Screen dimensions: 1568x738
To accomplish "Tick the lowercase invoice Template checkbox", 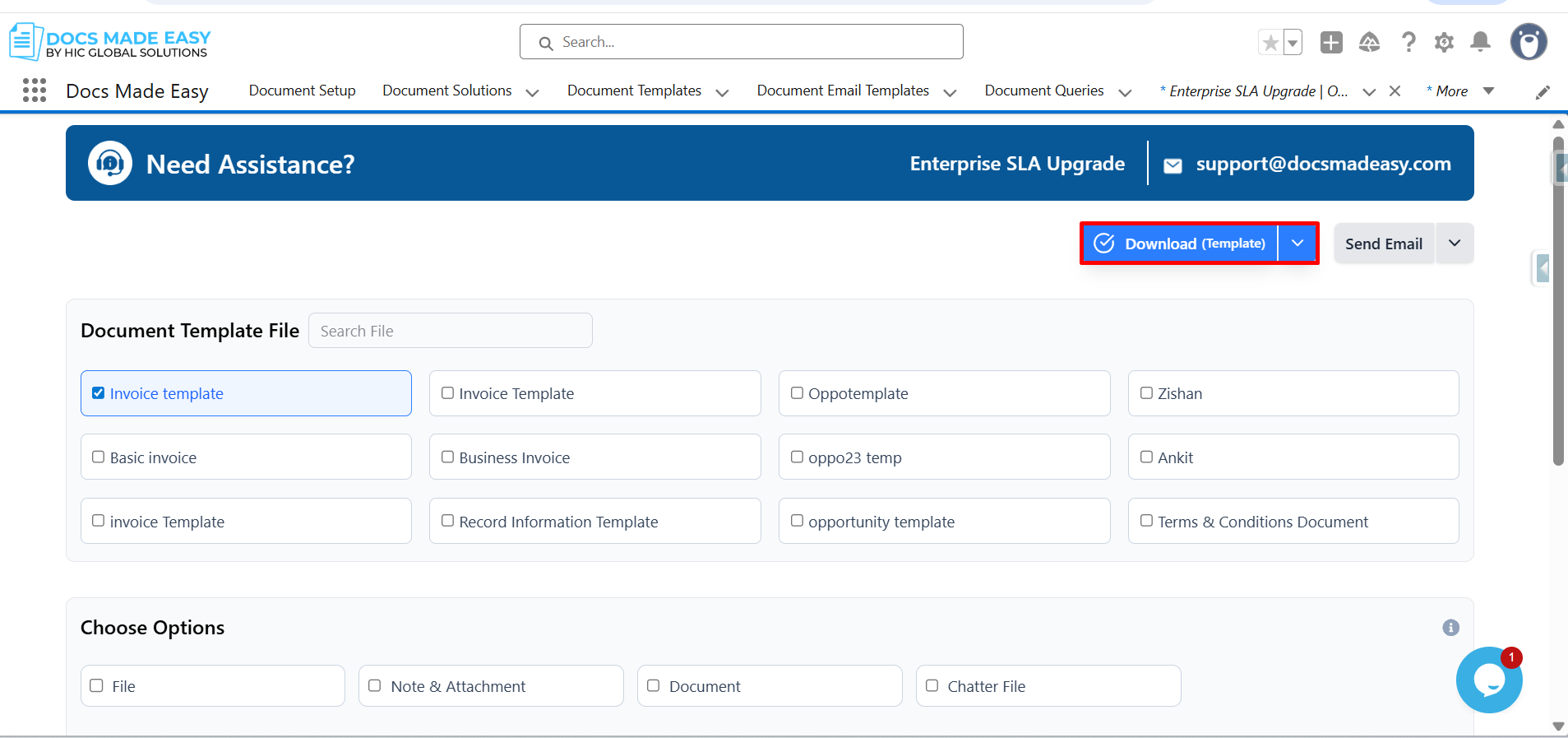I will [x=98, y=521].
